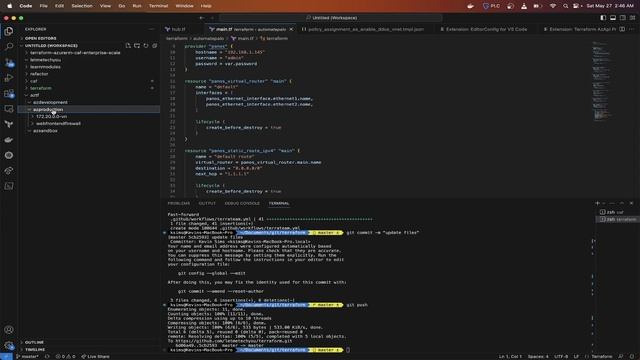Switch to the OUTPUT panel tab
Image resolution: width=640 pixels, height=360 pixels.
coord(207,203)
